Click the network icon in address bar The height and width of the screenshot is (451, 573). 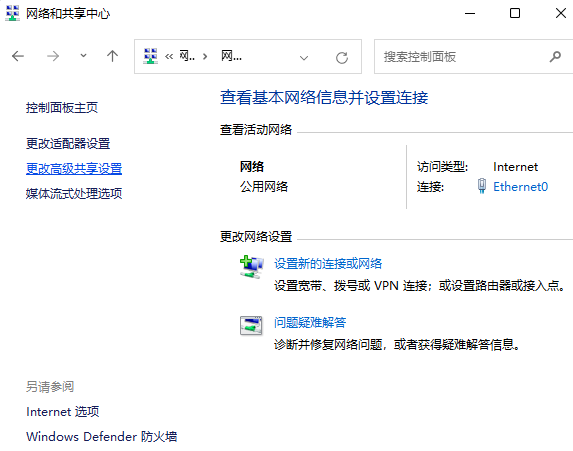tap(151, 56)
